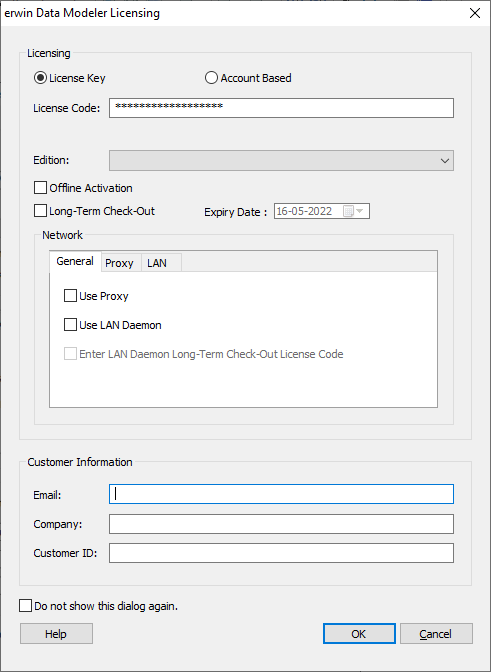This screenshot has width=491, height=672.
Task: Choose the Account Based licensing option
Action: 211,78
